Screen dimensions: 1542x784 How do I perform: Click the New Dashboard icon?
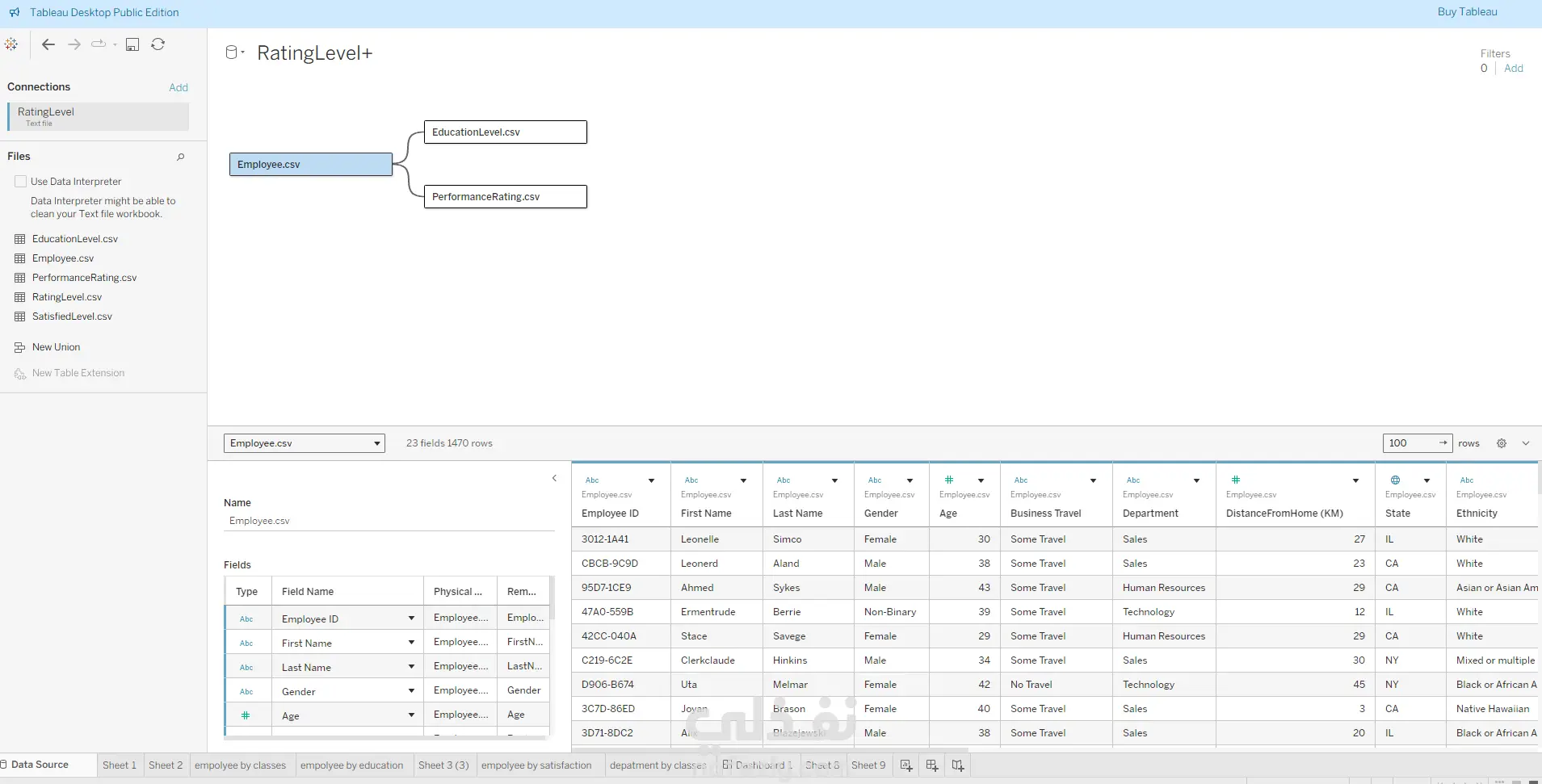932,765
